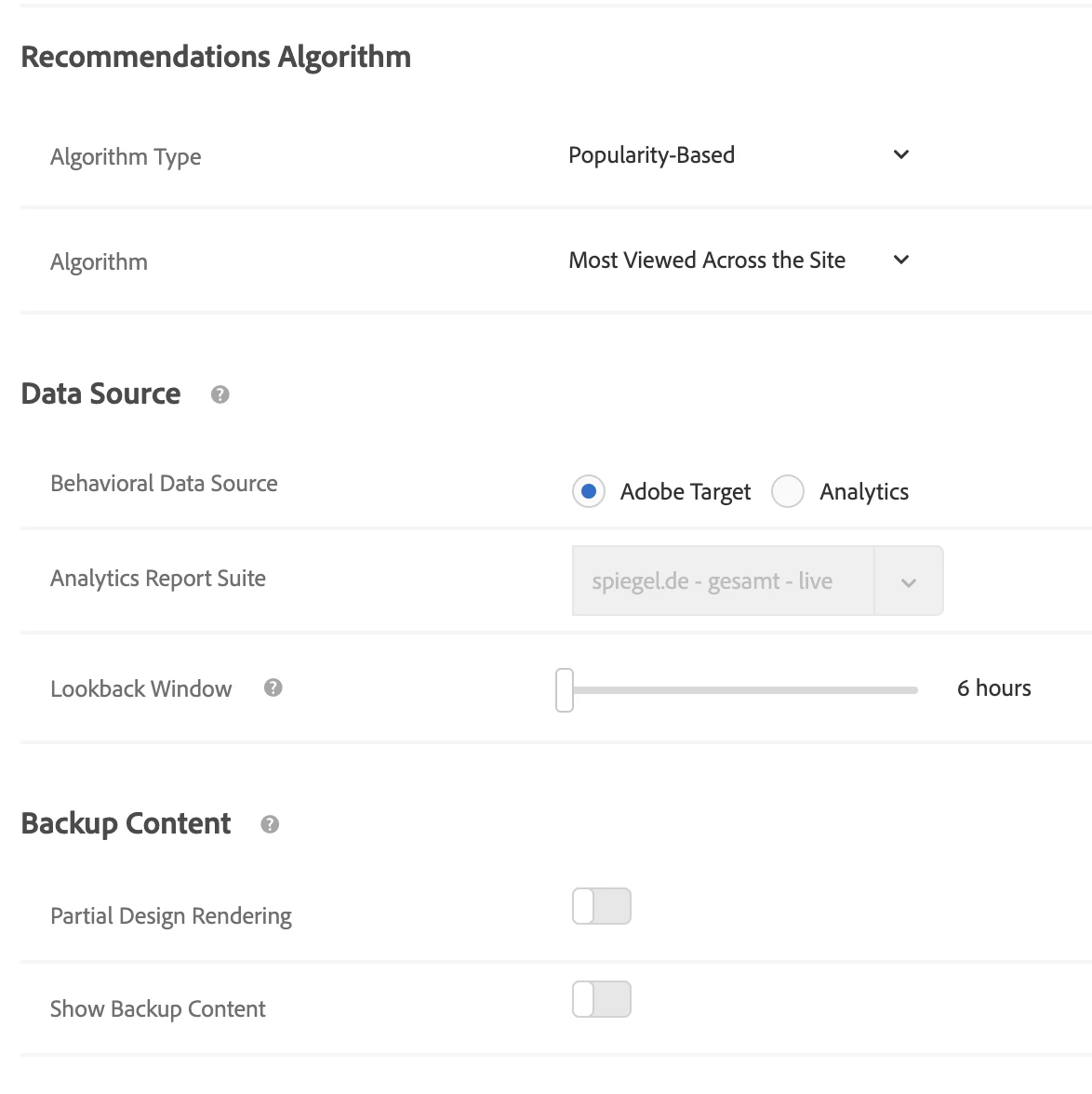This screenshot has height=1094, width=1092.
Task: Expand the Algorithm Type dropdown chevron
Action: coord(900,154)
